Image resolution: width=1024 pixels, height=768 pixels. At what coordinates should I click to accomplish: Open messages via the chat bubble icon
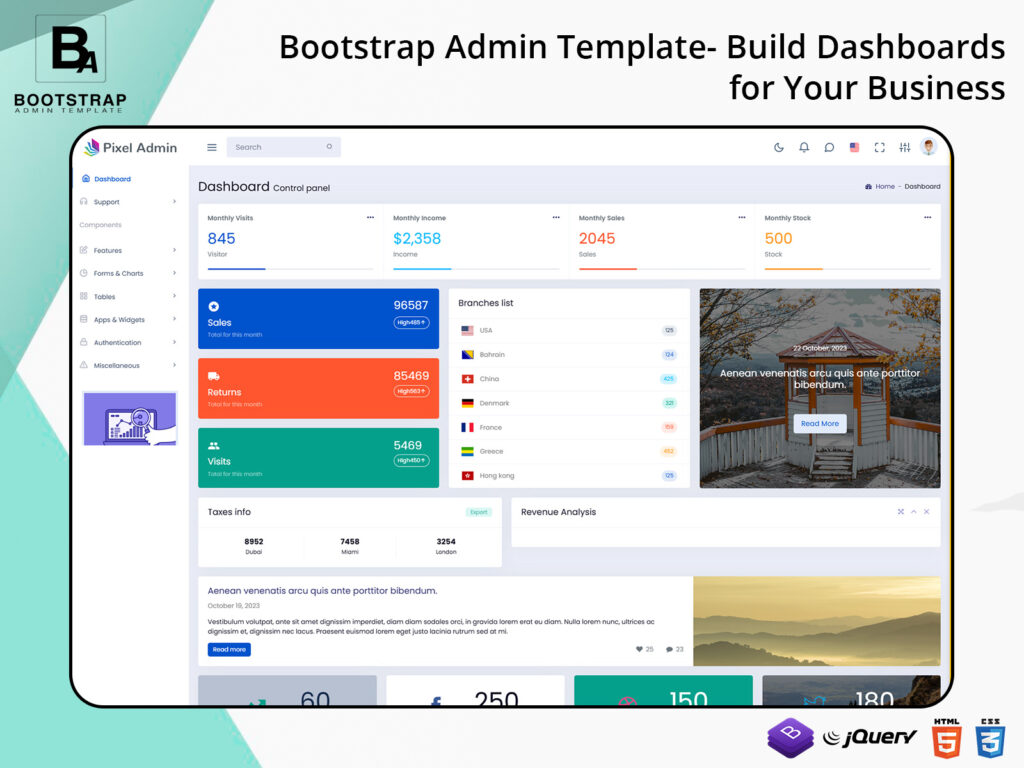[x=829, y=147]
